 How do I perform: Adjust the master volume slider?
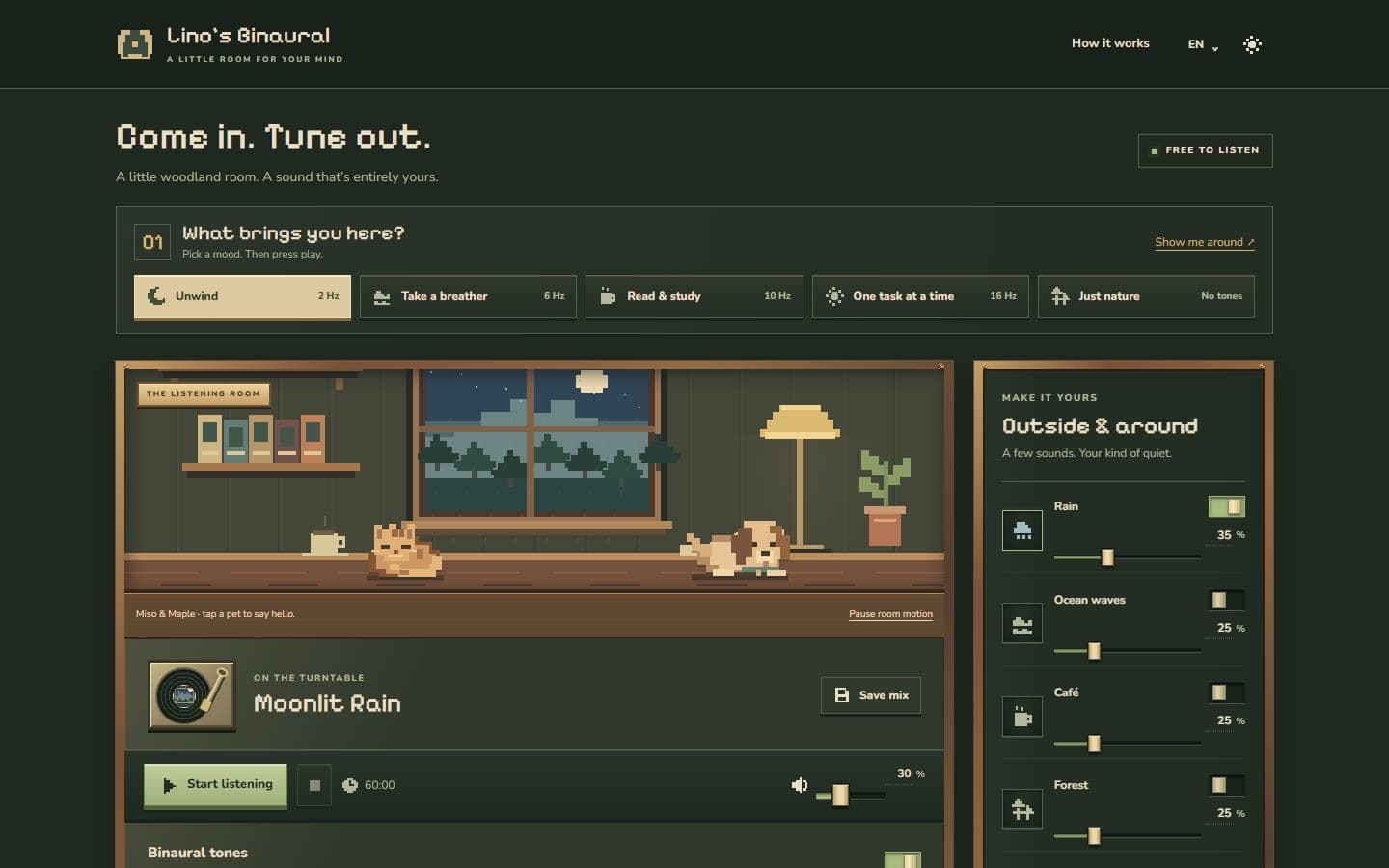tap(850, 795)
